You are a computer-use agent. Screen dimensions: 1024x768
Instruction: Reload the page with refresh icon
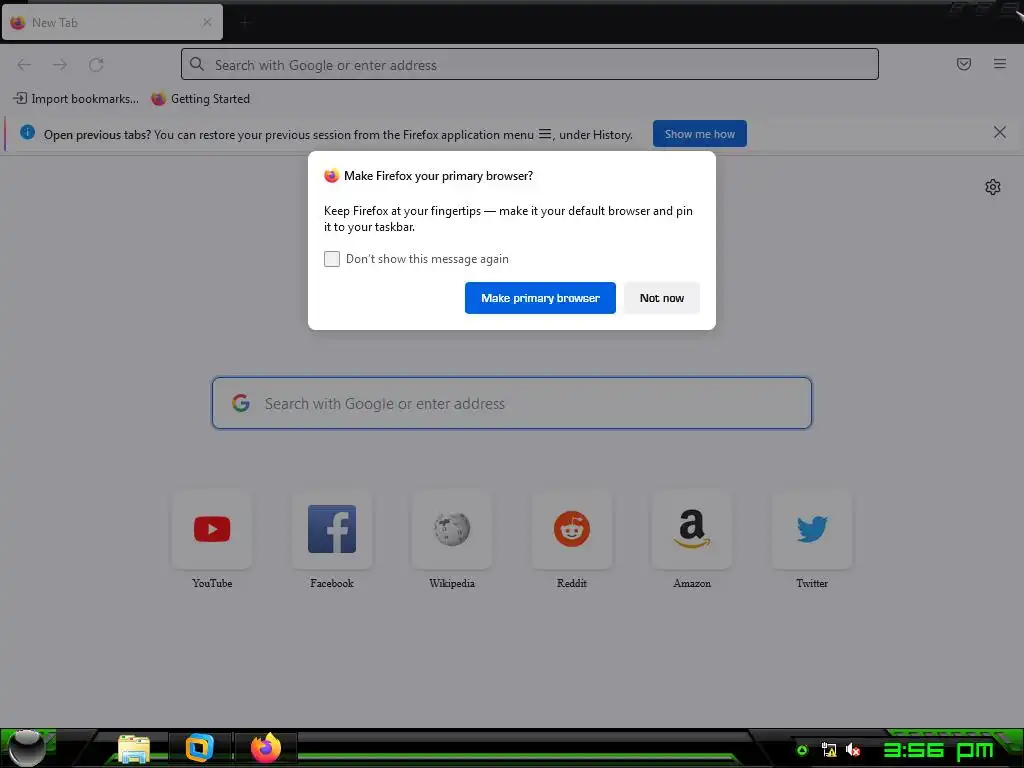(x=96, y=65)
